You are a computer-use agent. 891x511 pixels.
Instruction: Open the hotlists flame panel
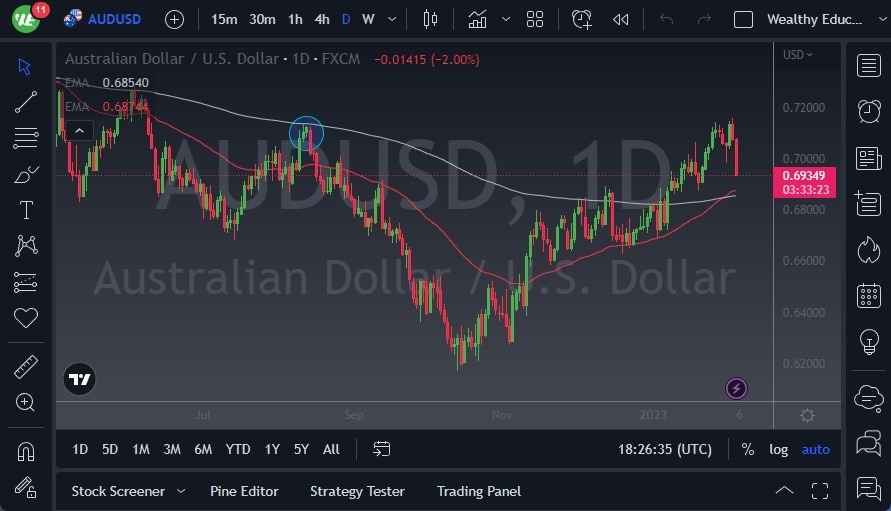point(869,250)
